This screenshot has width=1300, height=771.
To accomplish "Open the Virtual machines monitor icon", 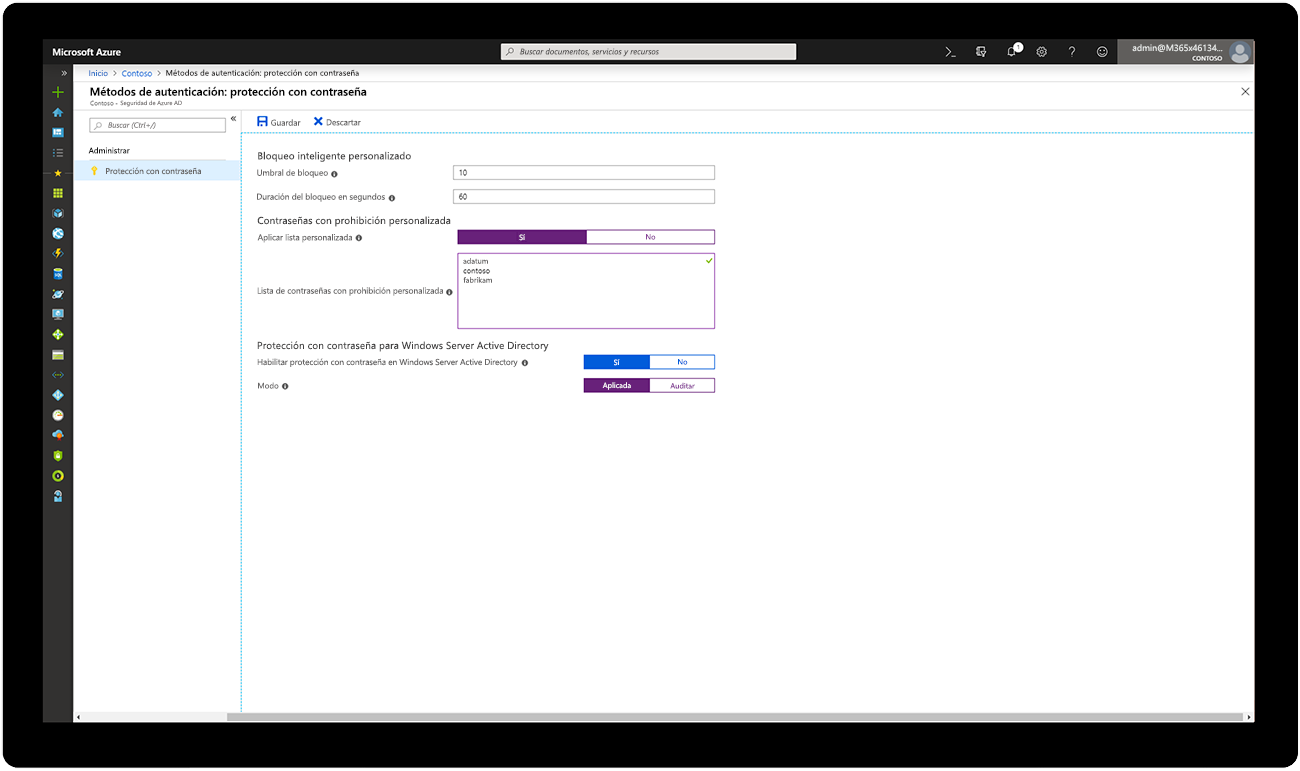I will [x=58, y=314].
